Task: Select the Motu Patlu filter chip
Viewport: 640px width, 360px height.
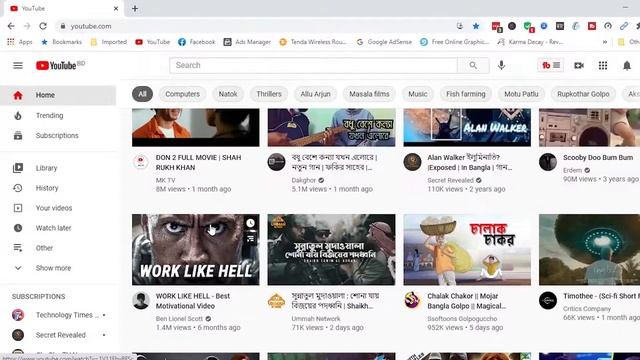Action: 521,94
